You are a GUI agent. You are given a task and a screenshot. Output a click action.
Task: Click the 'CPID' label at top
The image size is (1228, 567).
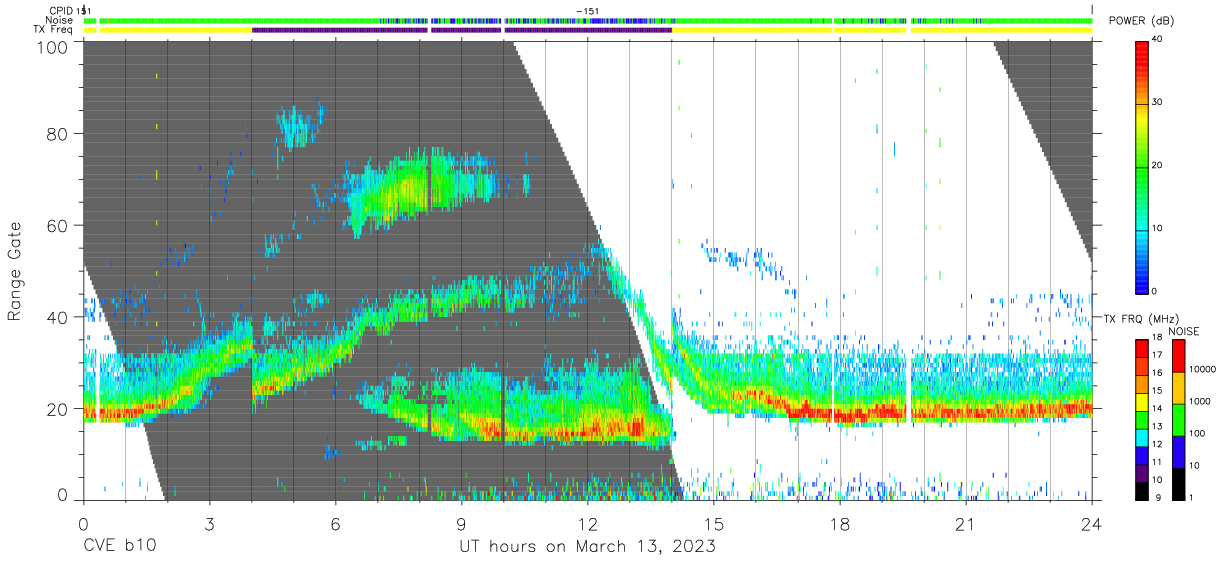pyautogui.click(x=61, y=11)
